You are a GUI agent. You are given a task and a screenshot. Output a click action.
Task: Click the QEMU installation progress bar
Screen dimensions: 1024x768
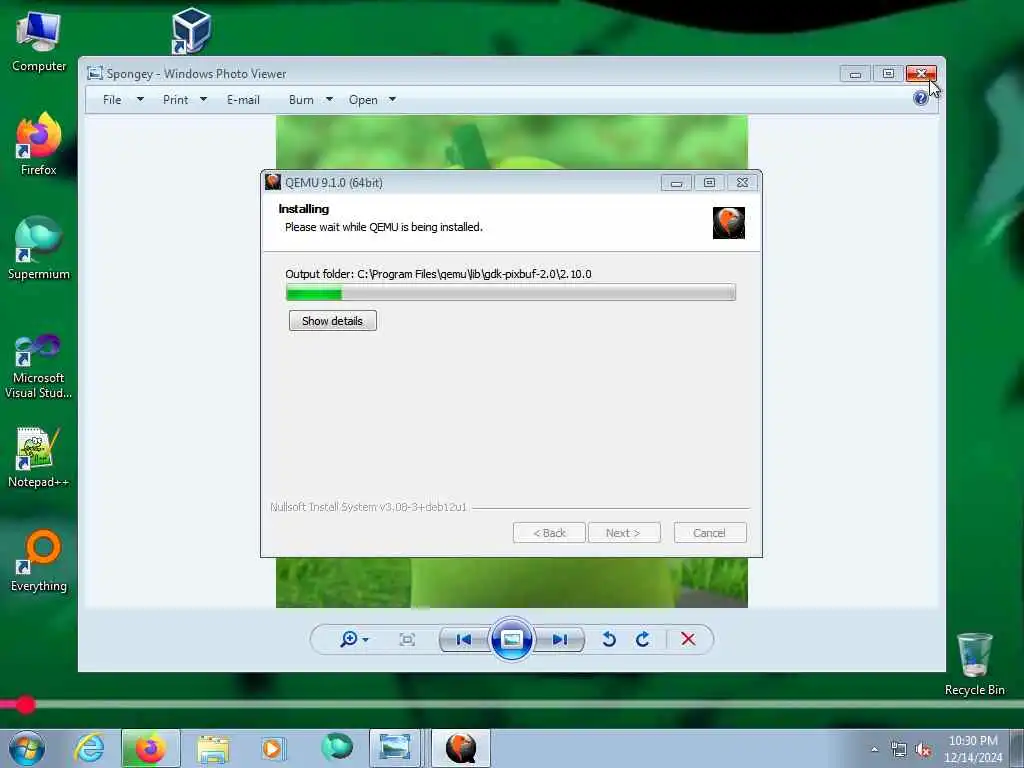click(x=511, y=293)
